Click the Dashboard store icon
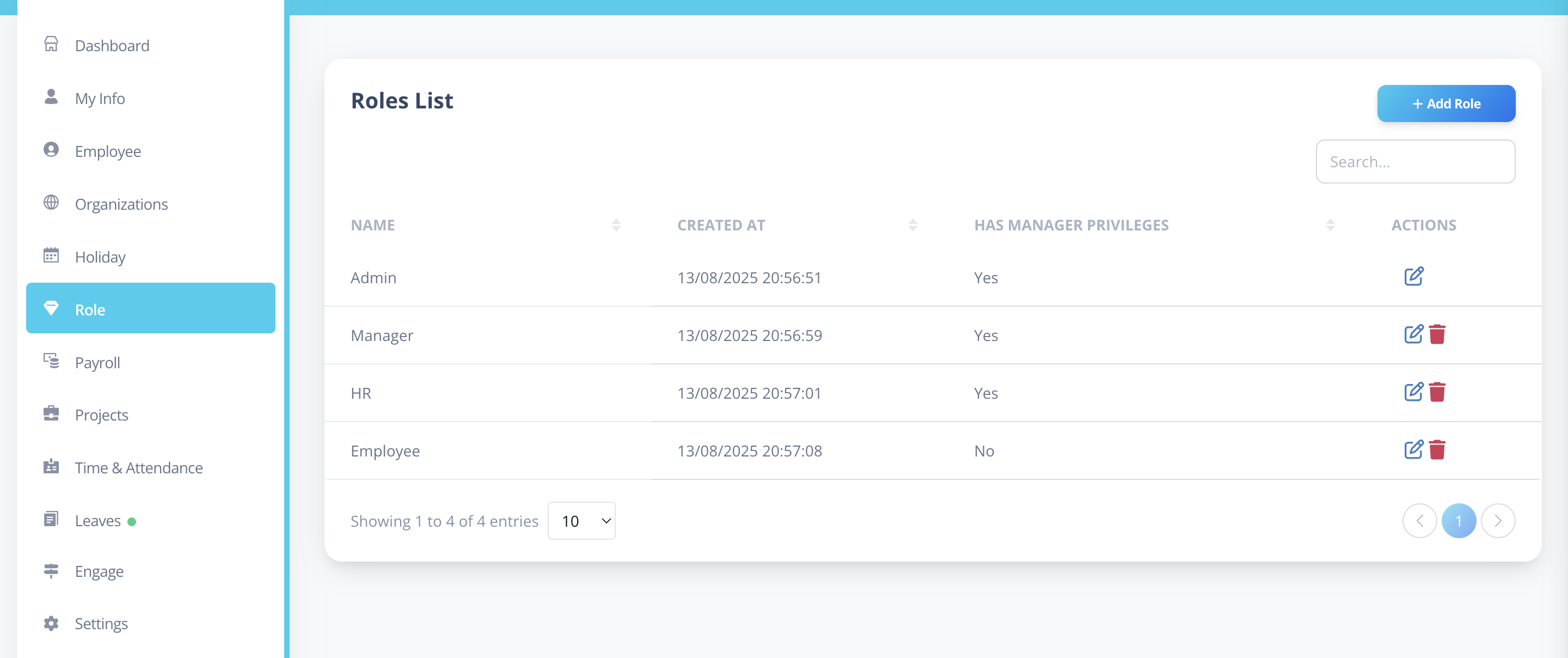1568x658 pixels. pyautogui.click(x=51, y=45)
